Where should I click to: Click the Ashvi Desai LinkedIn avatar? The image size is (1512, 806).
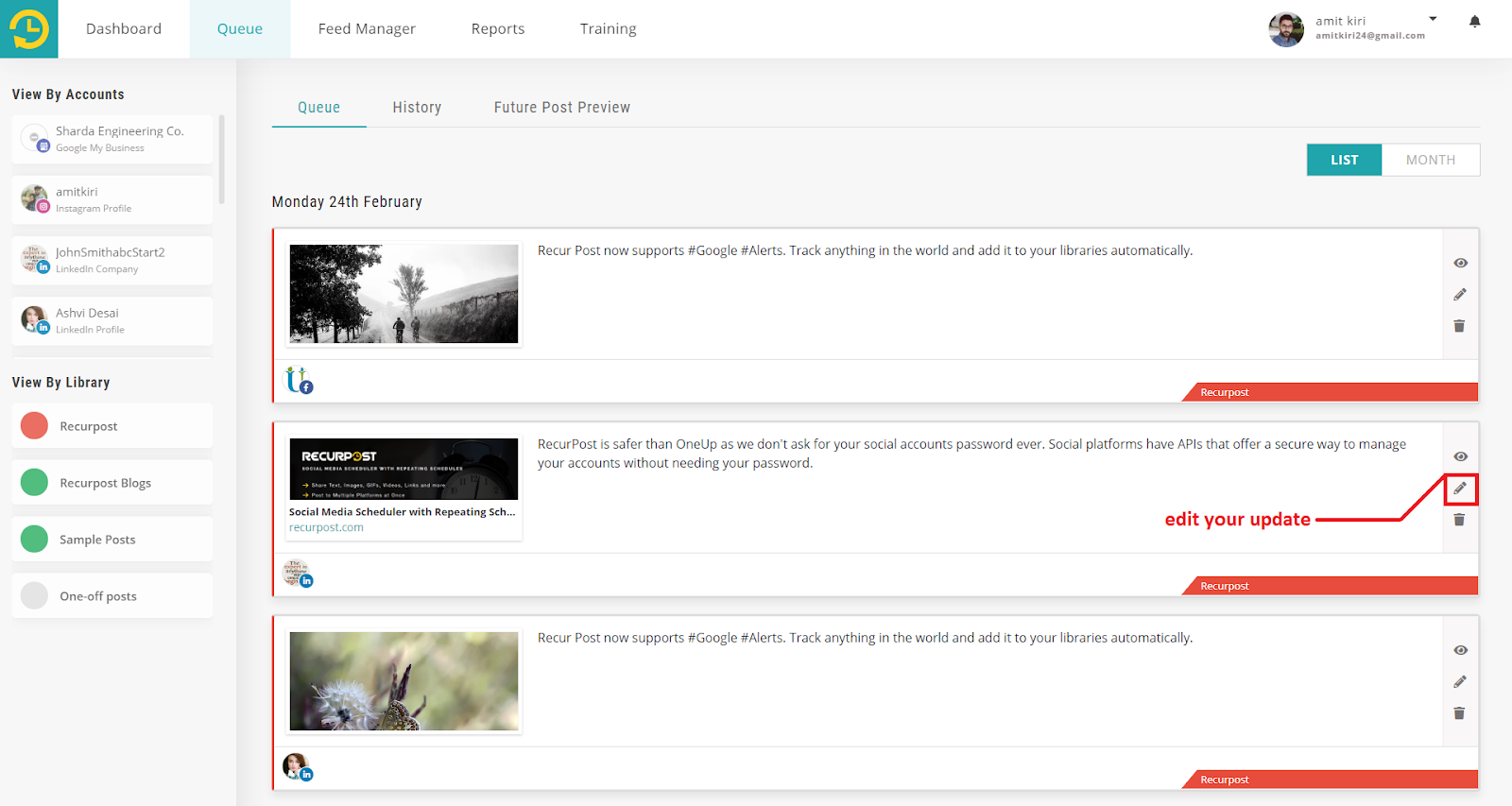[35, 319]
